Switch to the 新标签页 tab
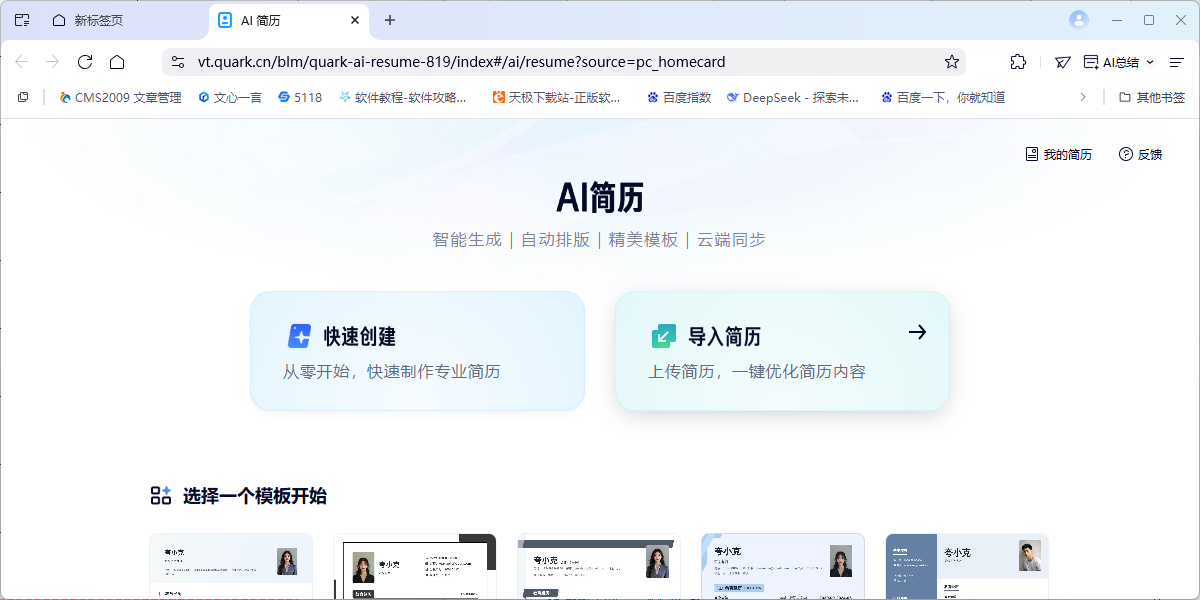Viewport: 1200px width, 600px height. [x=98, y=20]
